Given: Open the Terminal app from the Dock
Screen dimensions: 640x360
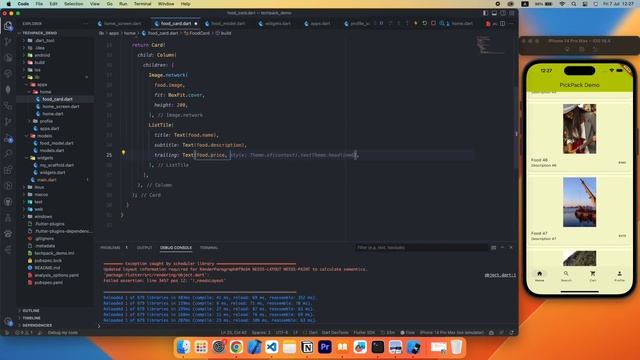Looking at the screenshot, I should coord(378,347).
